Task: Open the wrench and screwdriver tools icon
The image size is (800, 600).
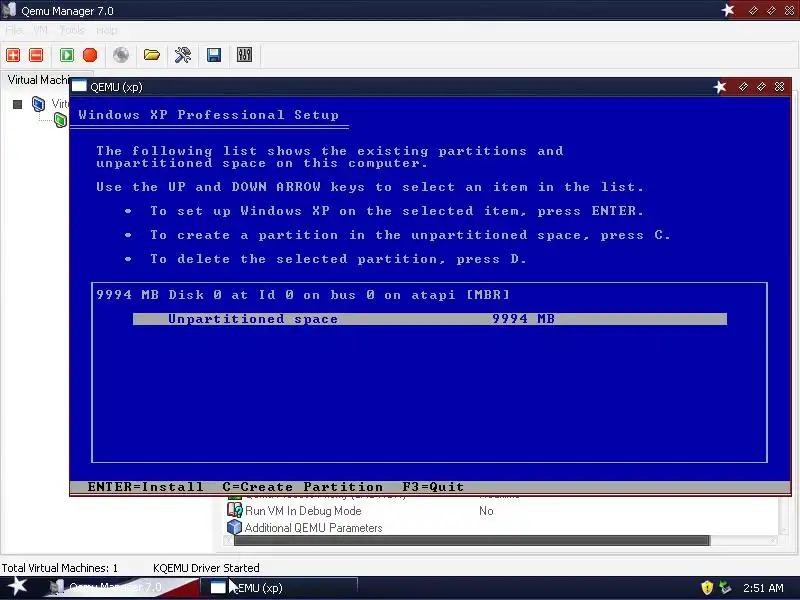Action: pos(183,55)
